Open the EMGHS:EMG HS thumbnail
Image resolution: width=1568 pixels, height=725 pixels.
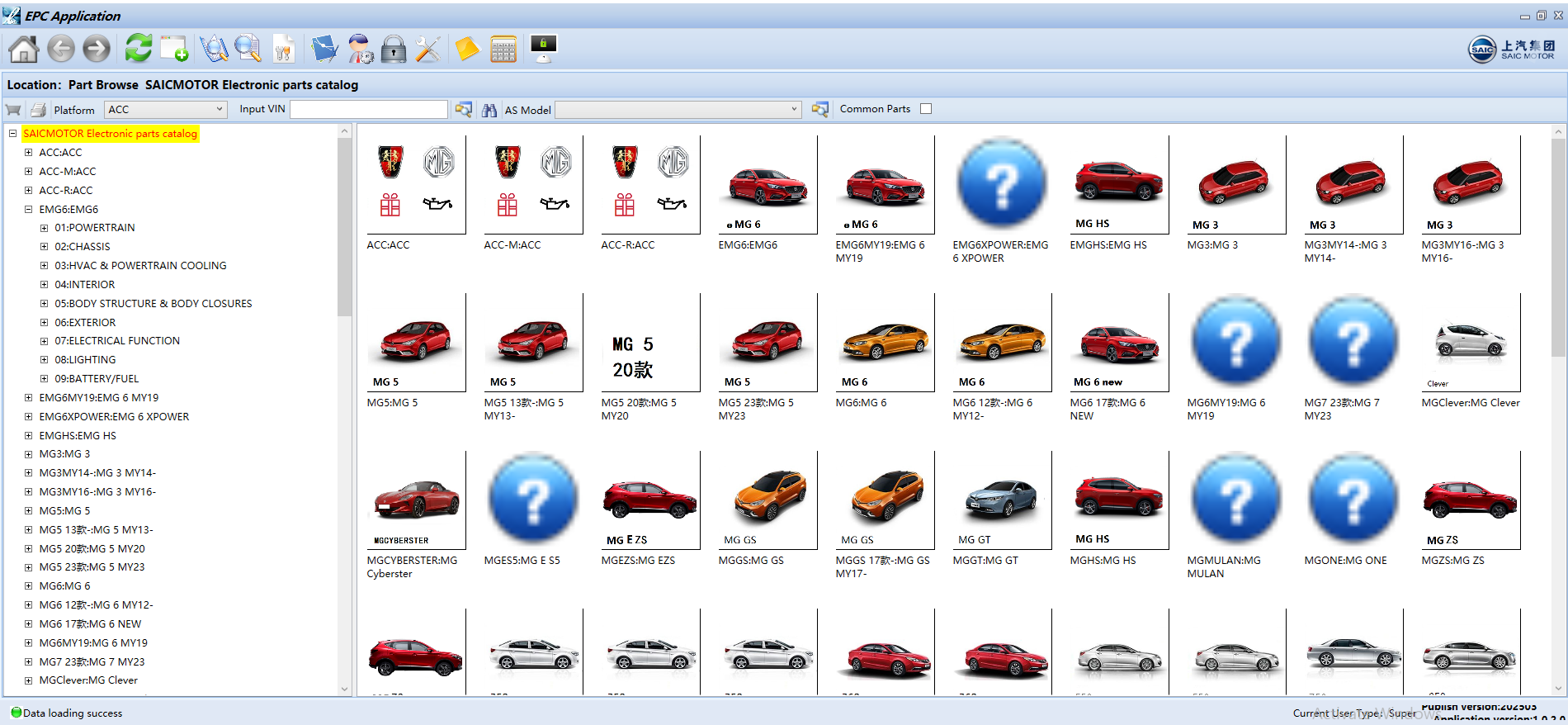pos(1119,184)
